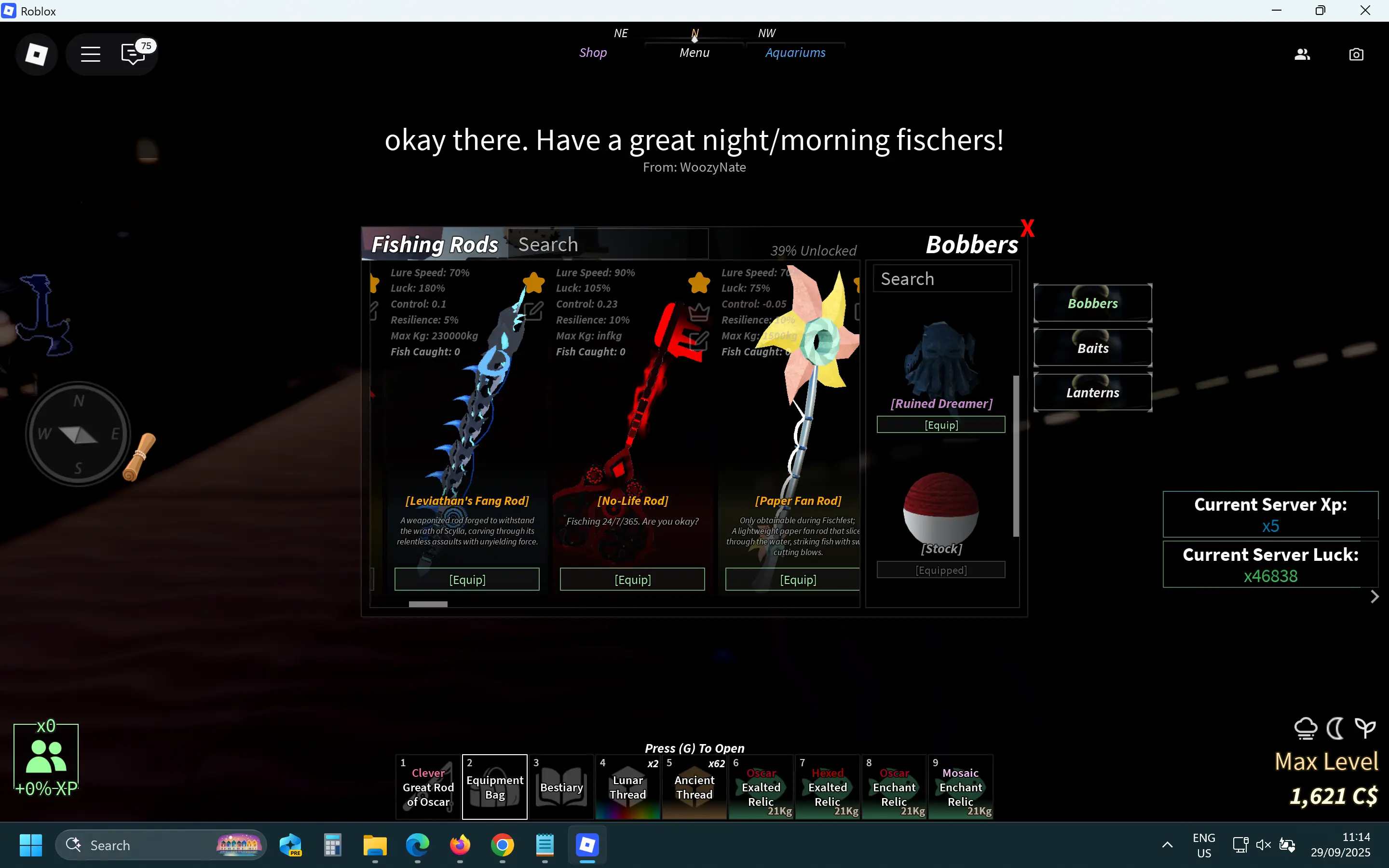1389x868 pixels.
Task: Equip the Leviathan's Fang Rod
Action: (467, 579)
